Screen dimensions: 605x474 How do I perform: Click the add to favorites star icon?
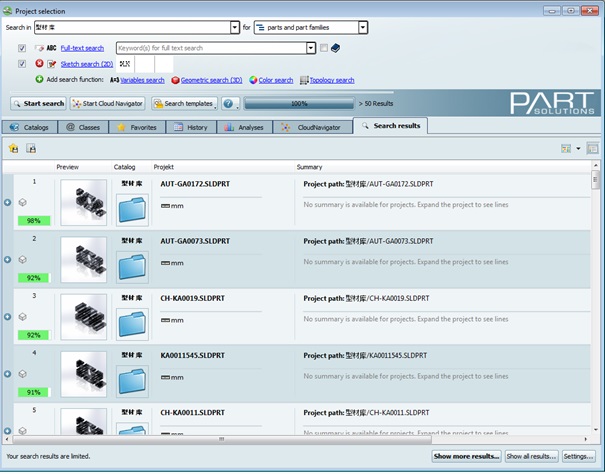pos(14,148)
